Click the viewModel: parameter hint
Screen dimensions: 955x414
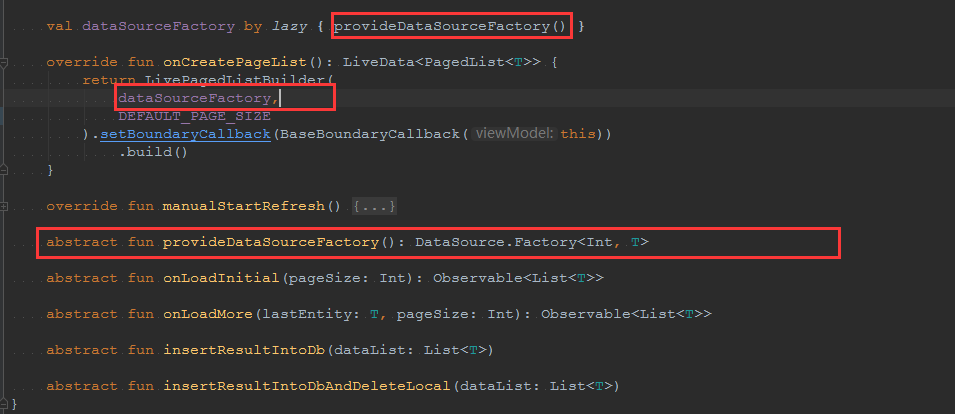pyautogui.click(x=515, y=134)
